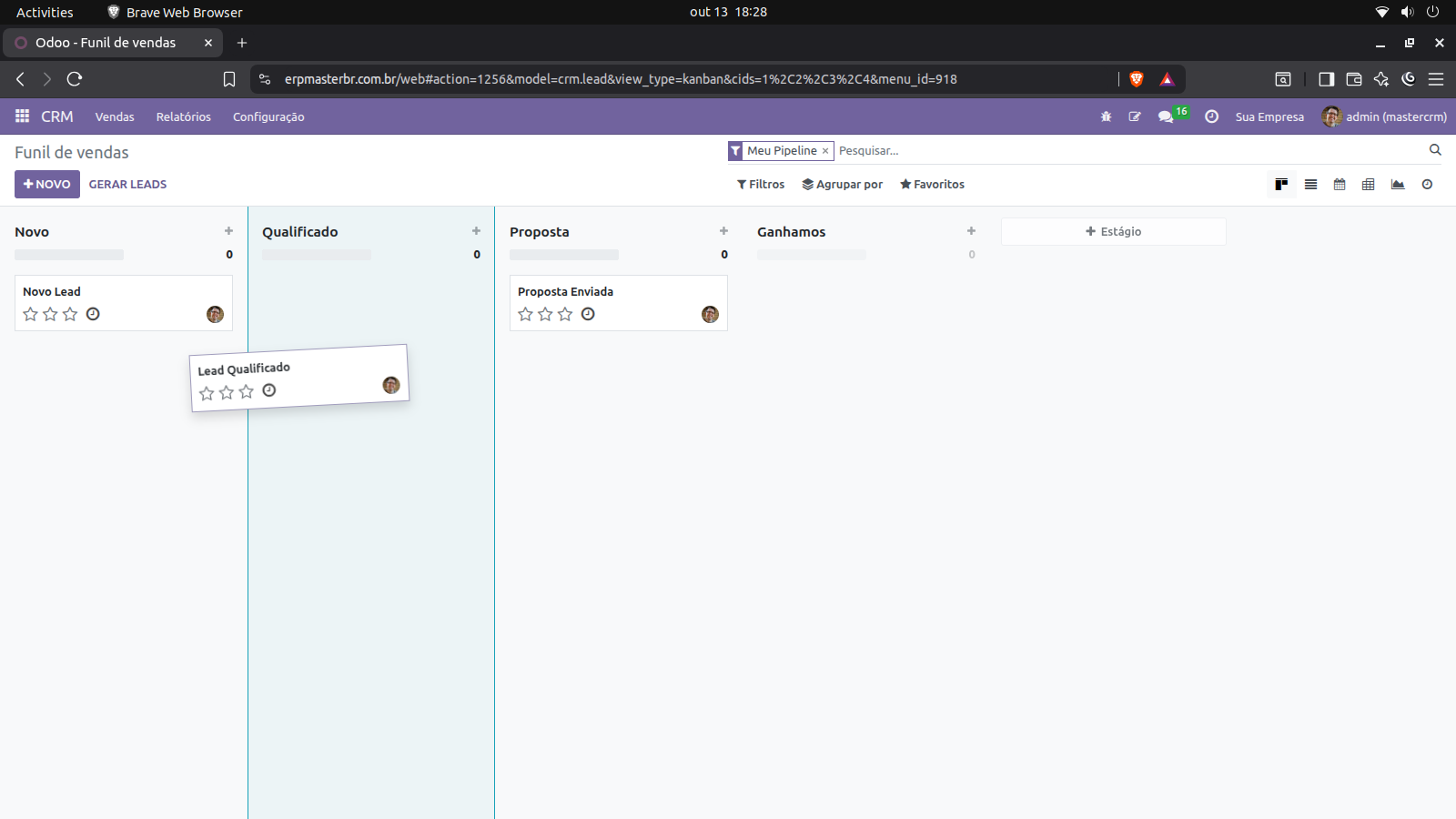The width and height of the screenshot is (1456, 819).
Task: Set first priority star on Novo Lead
Action: pos(30,315)
